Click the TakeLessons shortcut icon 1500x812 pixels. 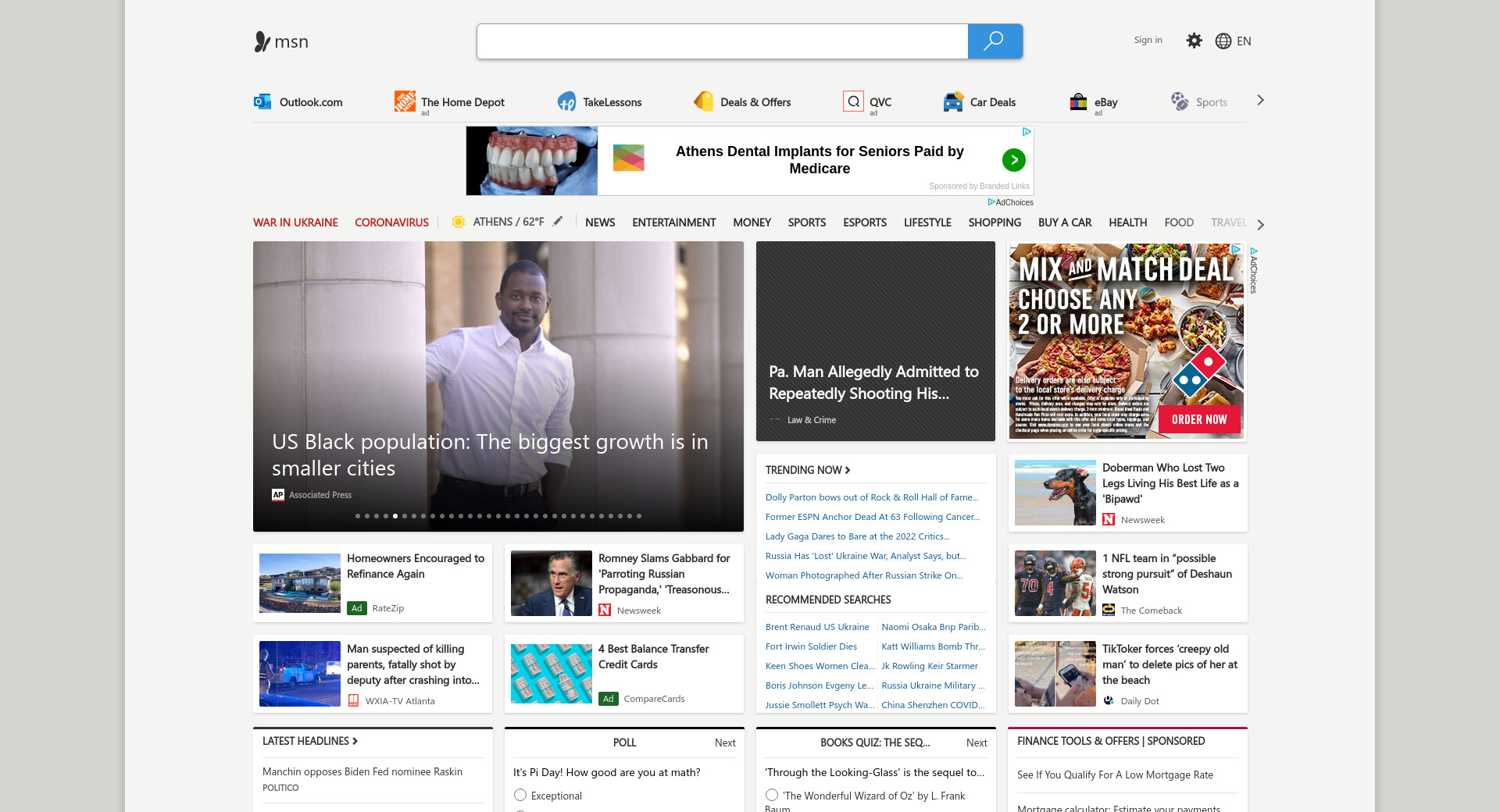pos(566,101)
